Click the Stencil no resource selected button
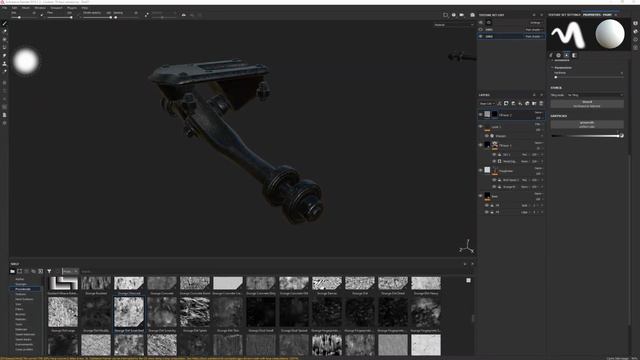Screen dimensions: 640x360 point(587,104)
